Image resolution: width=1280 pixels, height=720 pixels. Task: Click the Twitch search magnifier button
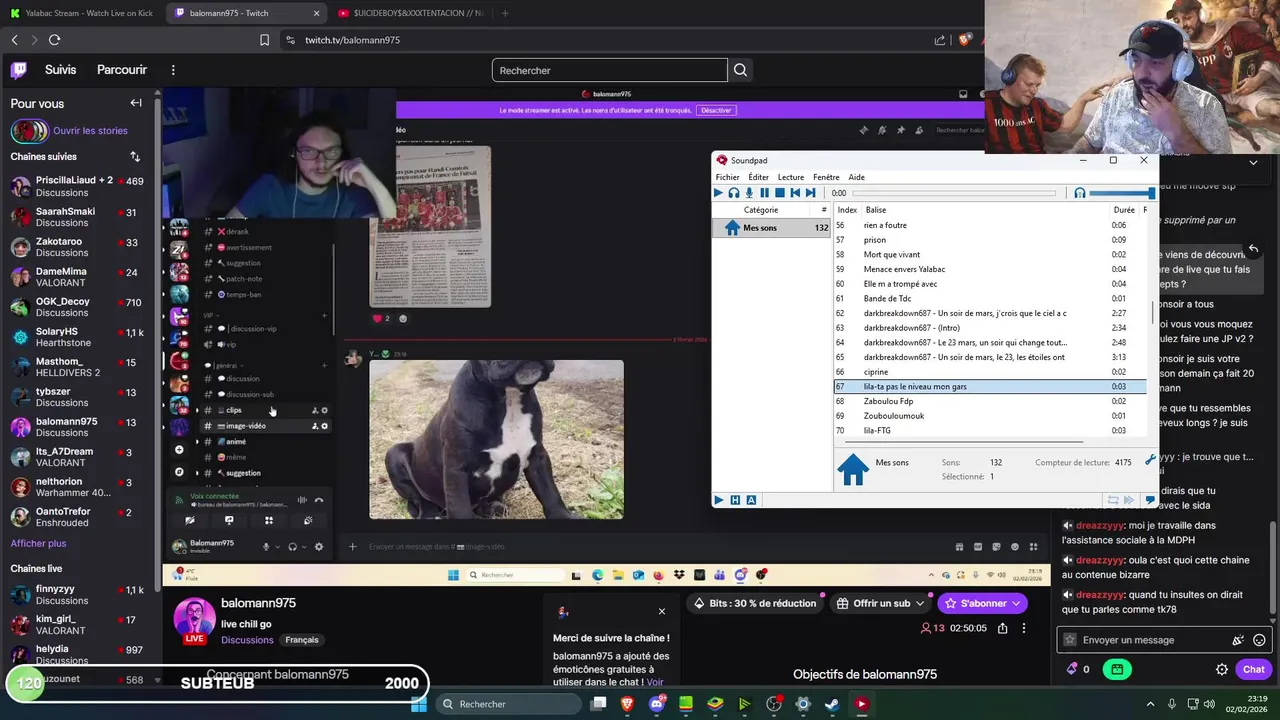[x=740, y=70]
